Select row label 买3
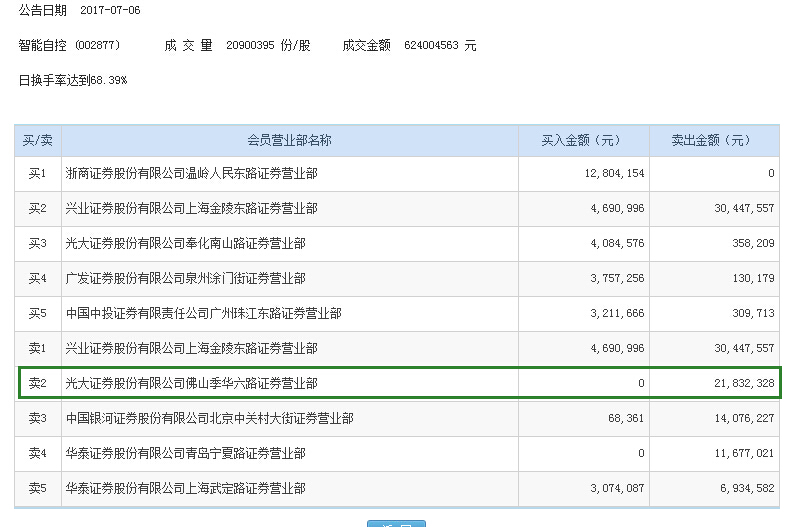The height and width of the screenshot is (527, 802). pos(37,243)
